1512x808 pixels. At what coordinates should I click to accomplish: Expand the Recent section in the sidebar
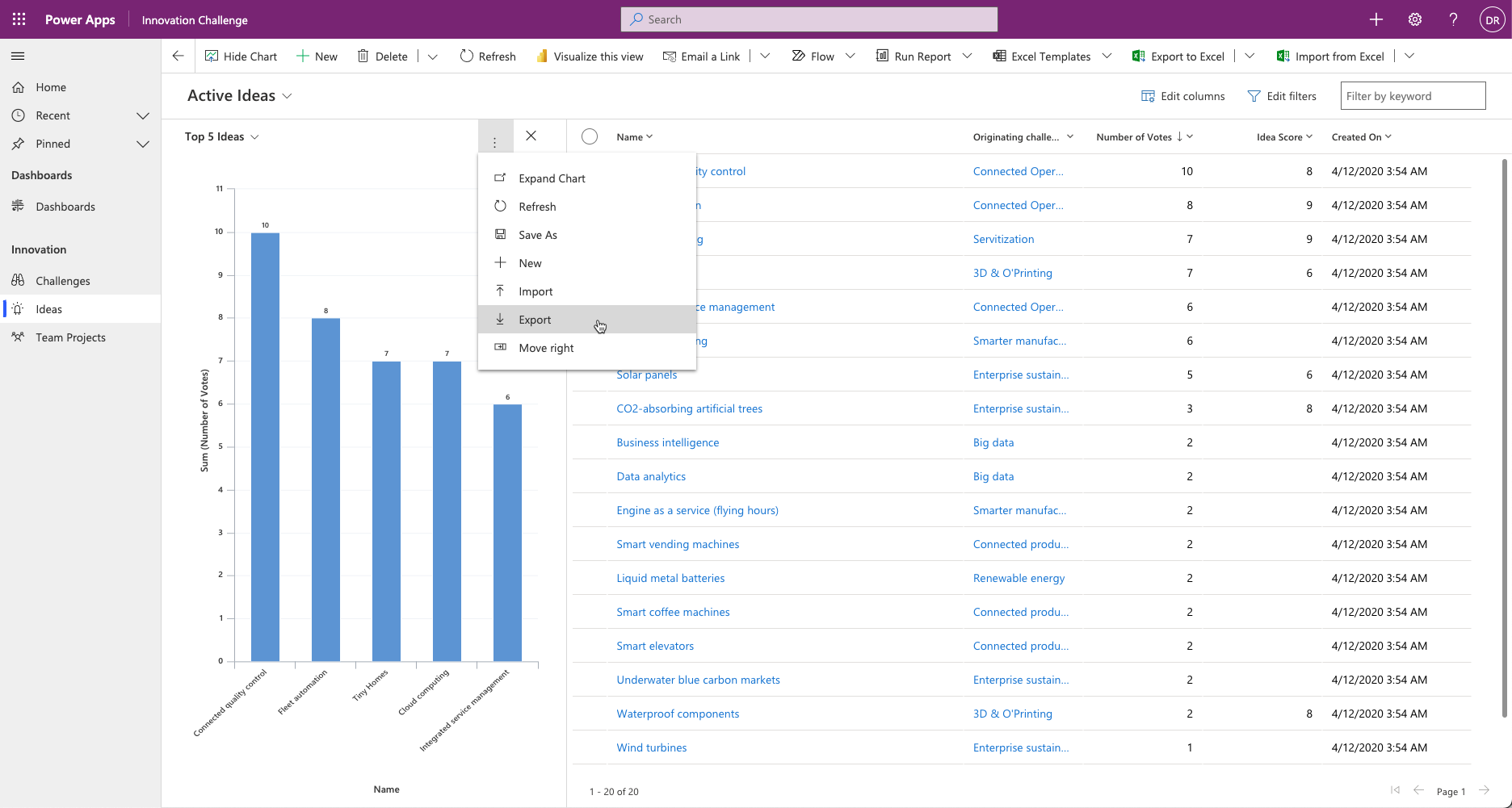(x=143, y=115)
